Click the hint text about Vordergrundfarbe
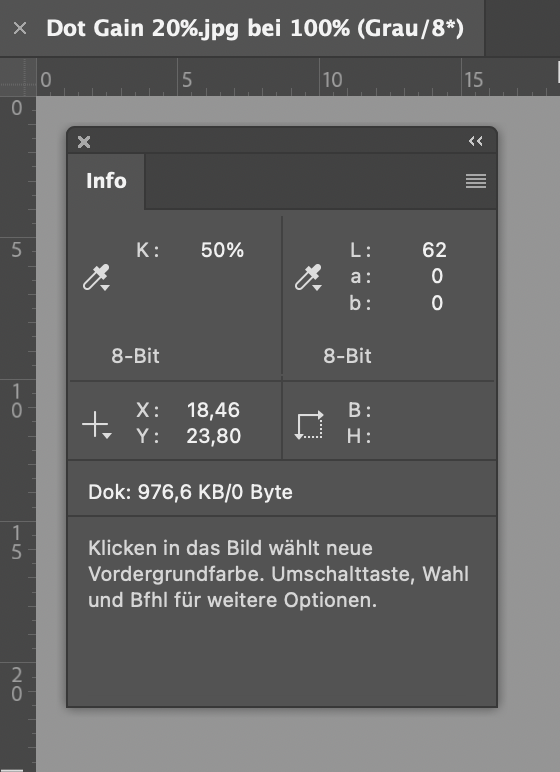This screenshot has height=772, width=560. (278, 574)
